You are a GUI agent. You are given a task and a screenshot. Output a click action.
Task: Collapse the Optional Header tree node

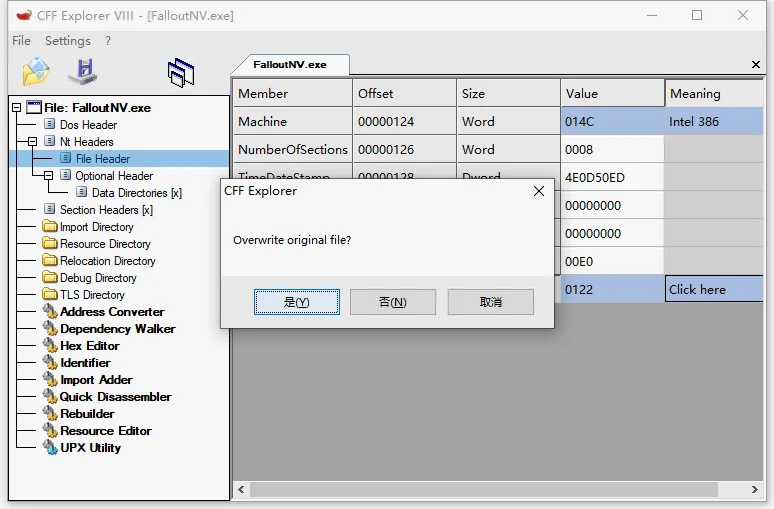pos(48,176)
